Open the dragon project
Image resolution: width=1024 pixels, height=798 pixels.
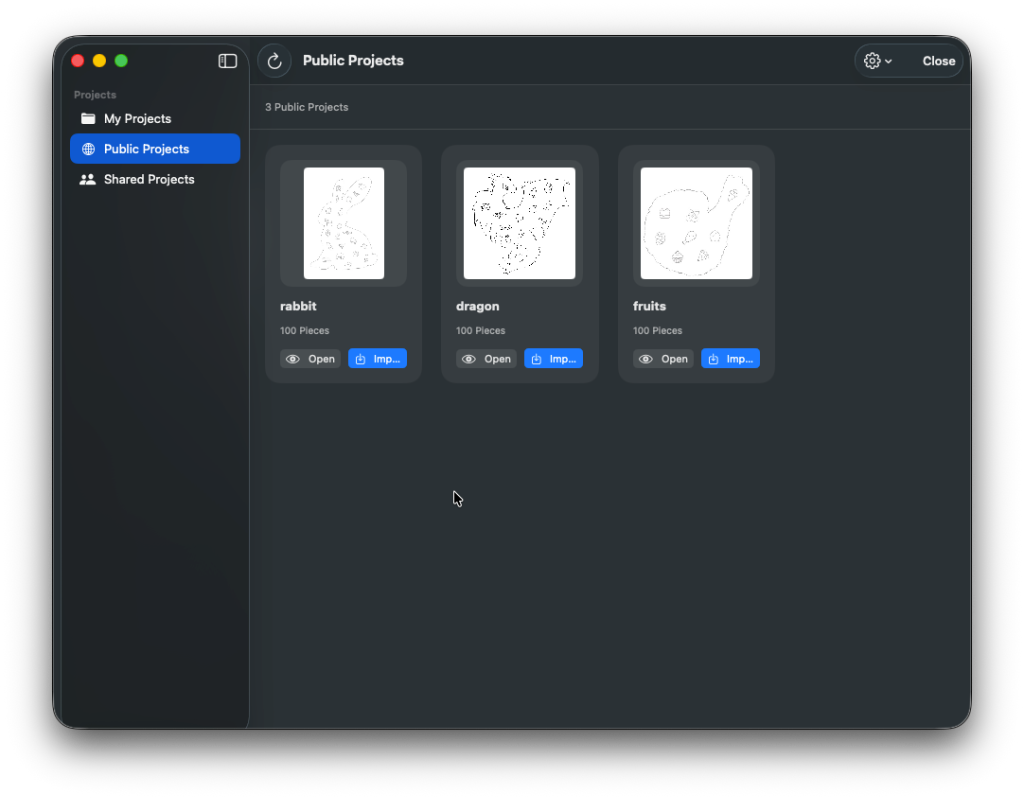coord(486,359)
